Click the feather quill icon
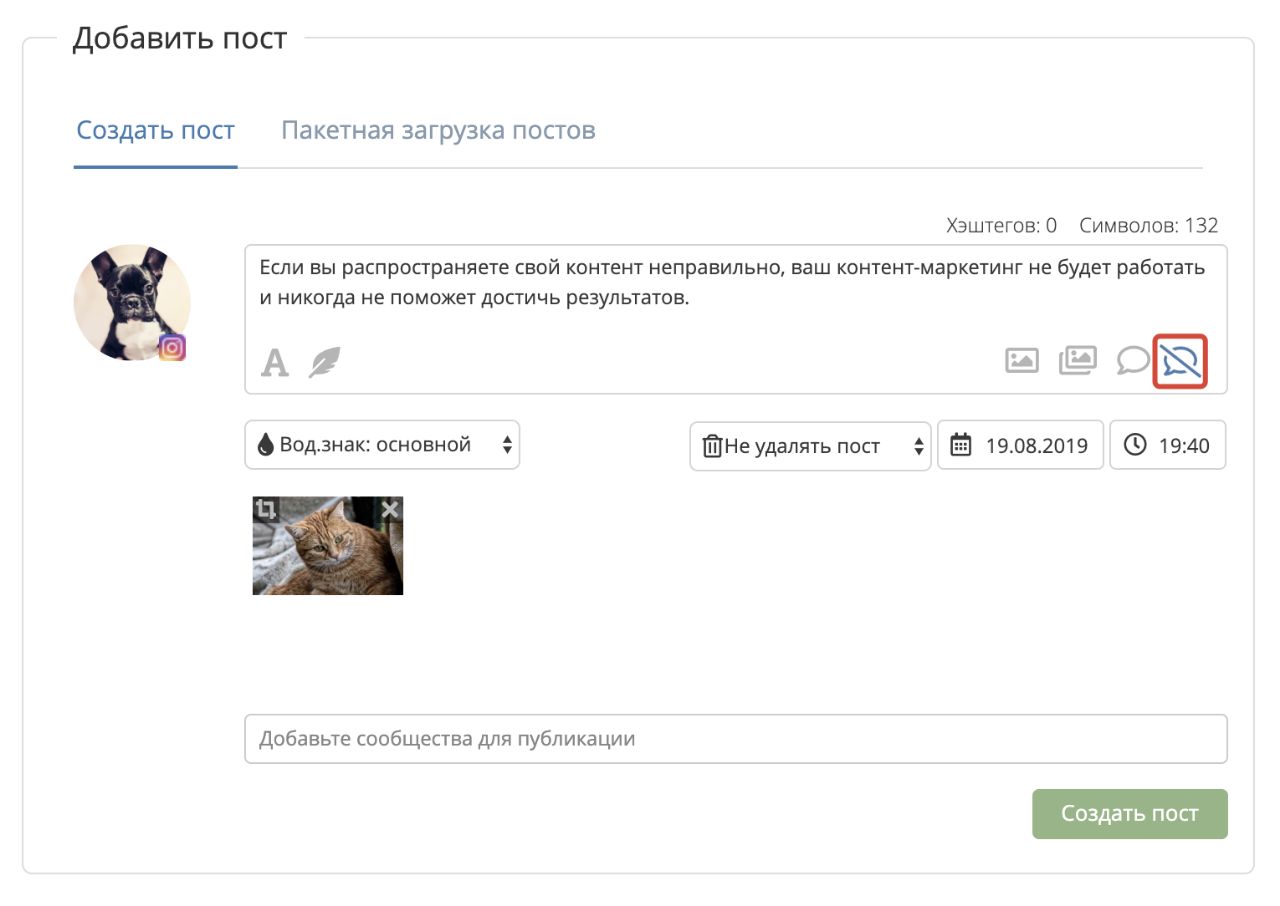1280x906 pixels. pyautogui.click(x=324, y=362)
